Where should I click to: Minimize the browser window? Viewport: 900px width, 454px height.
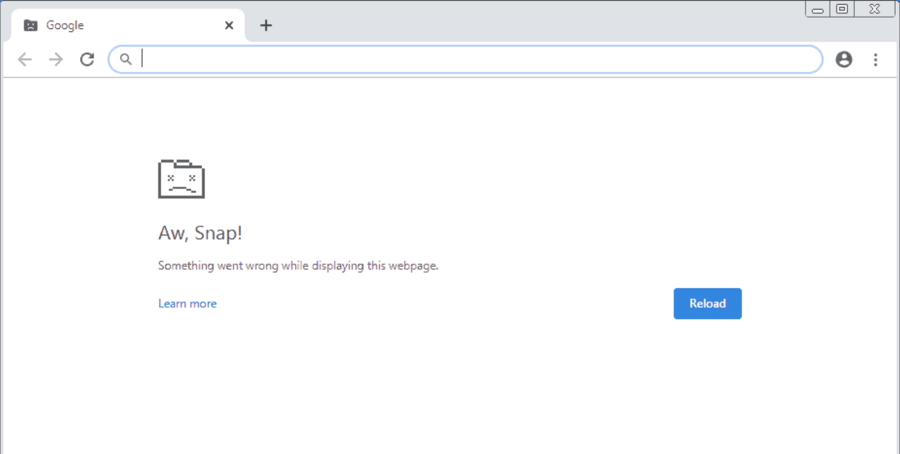coord(818,9)
